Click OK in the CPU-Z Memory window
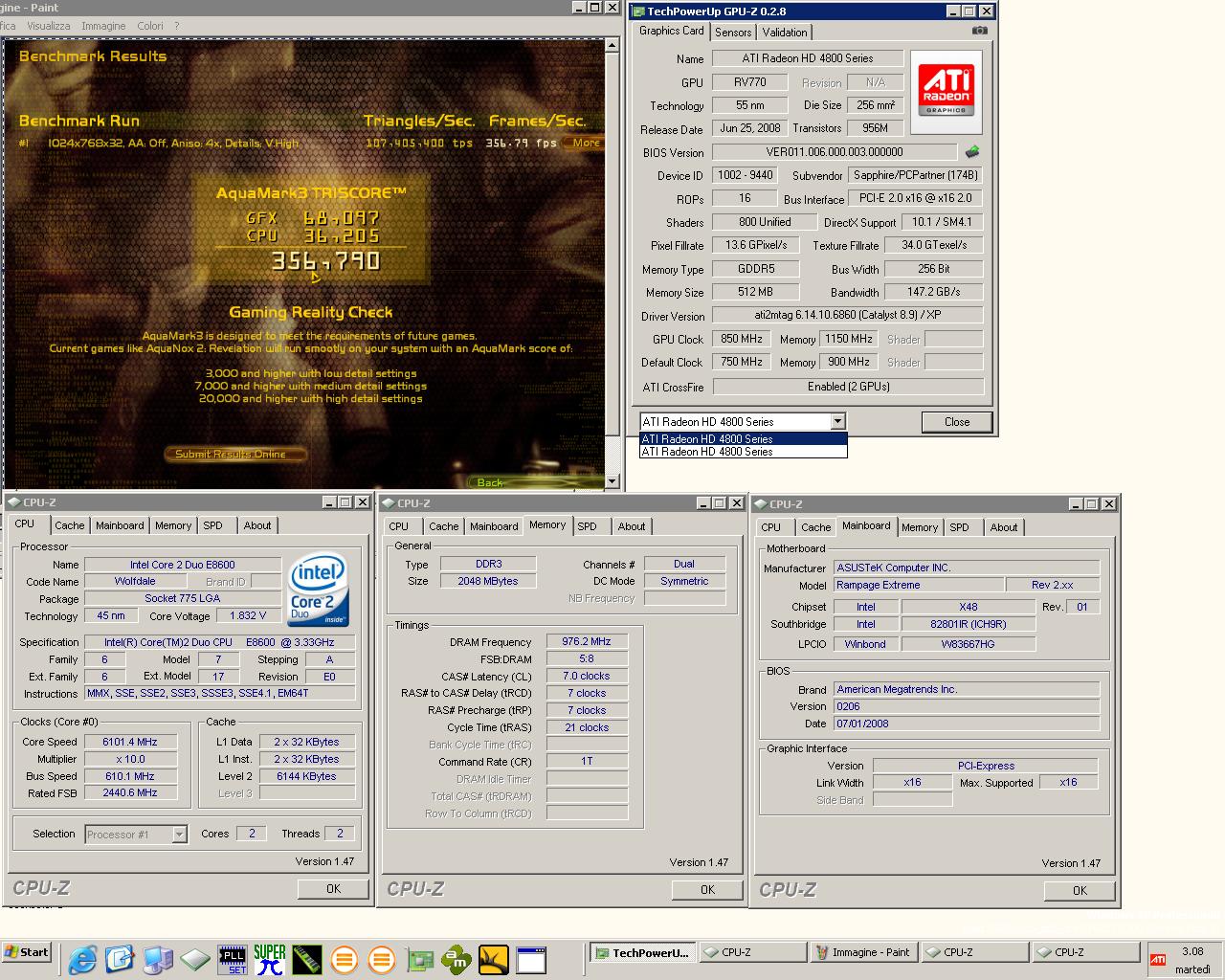Image resolution: width=1225 pixels, height=980 pixels. pyautogui.click(x=707, y=889)
